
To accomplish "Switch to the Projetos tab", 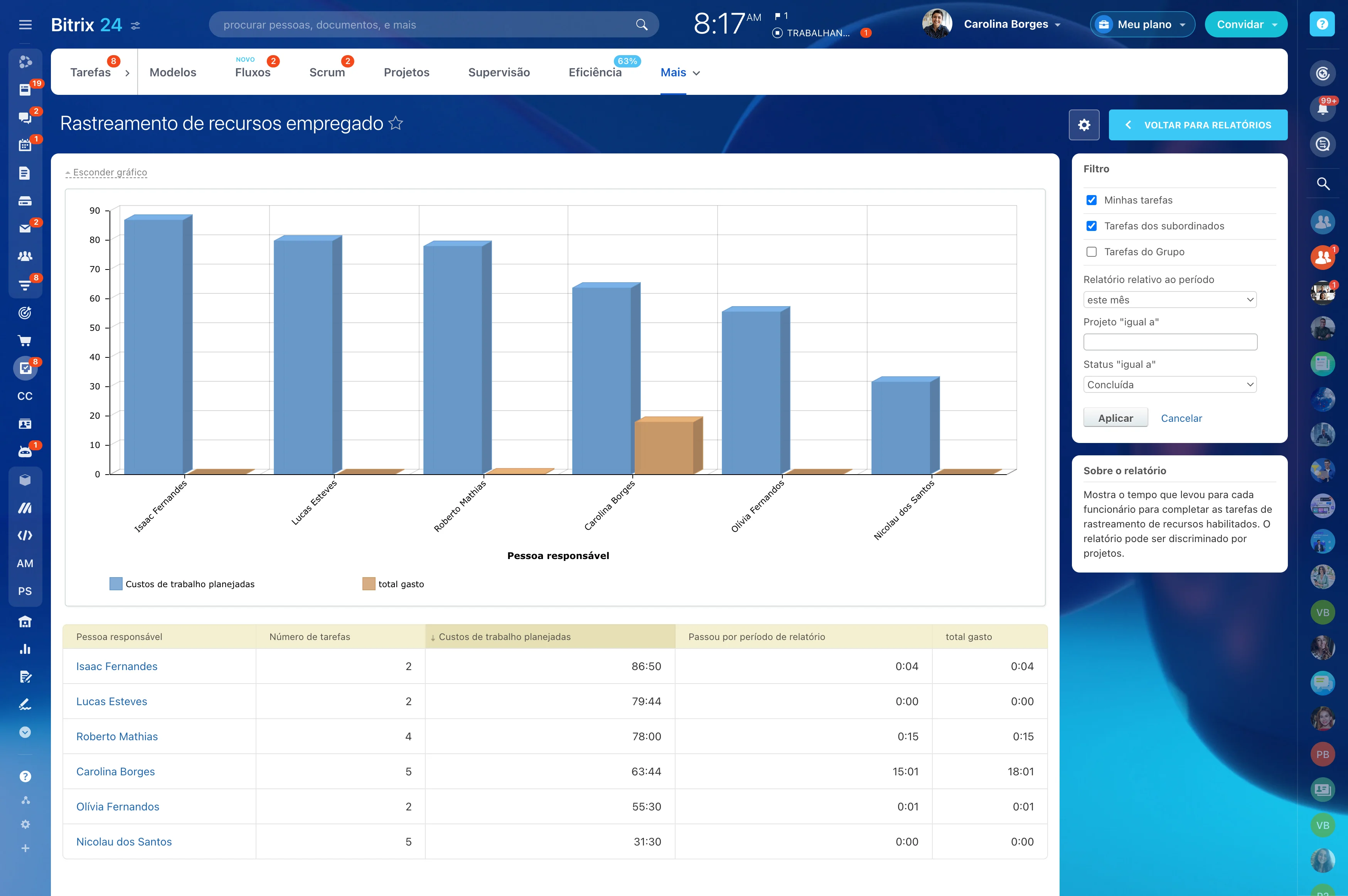I will click(406, 72).
